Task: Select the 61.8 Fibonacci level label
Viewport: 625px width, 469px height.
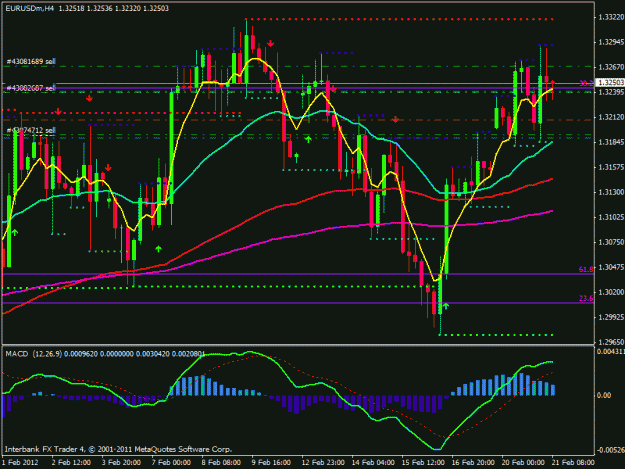Action: [586, 269]
